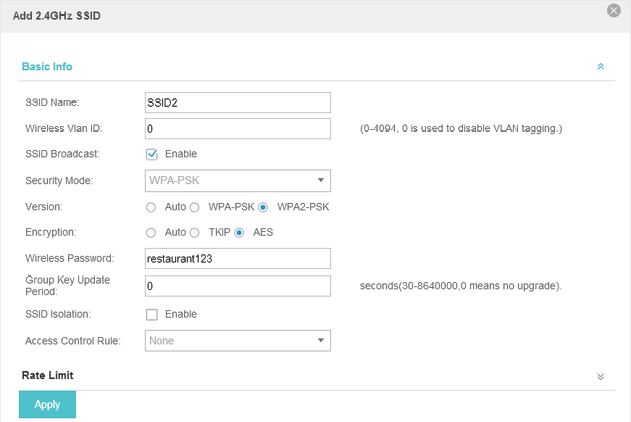Viewport: 631px width, 422px height.
Task: Select Auto for Encryption
Action: (x=151, y=233)
